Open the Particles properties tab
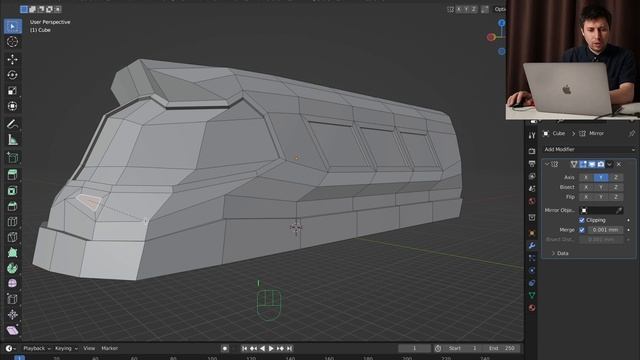 click(532, 258)
